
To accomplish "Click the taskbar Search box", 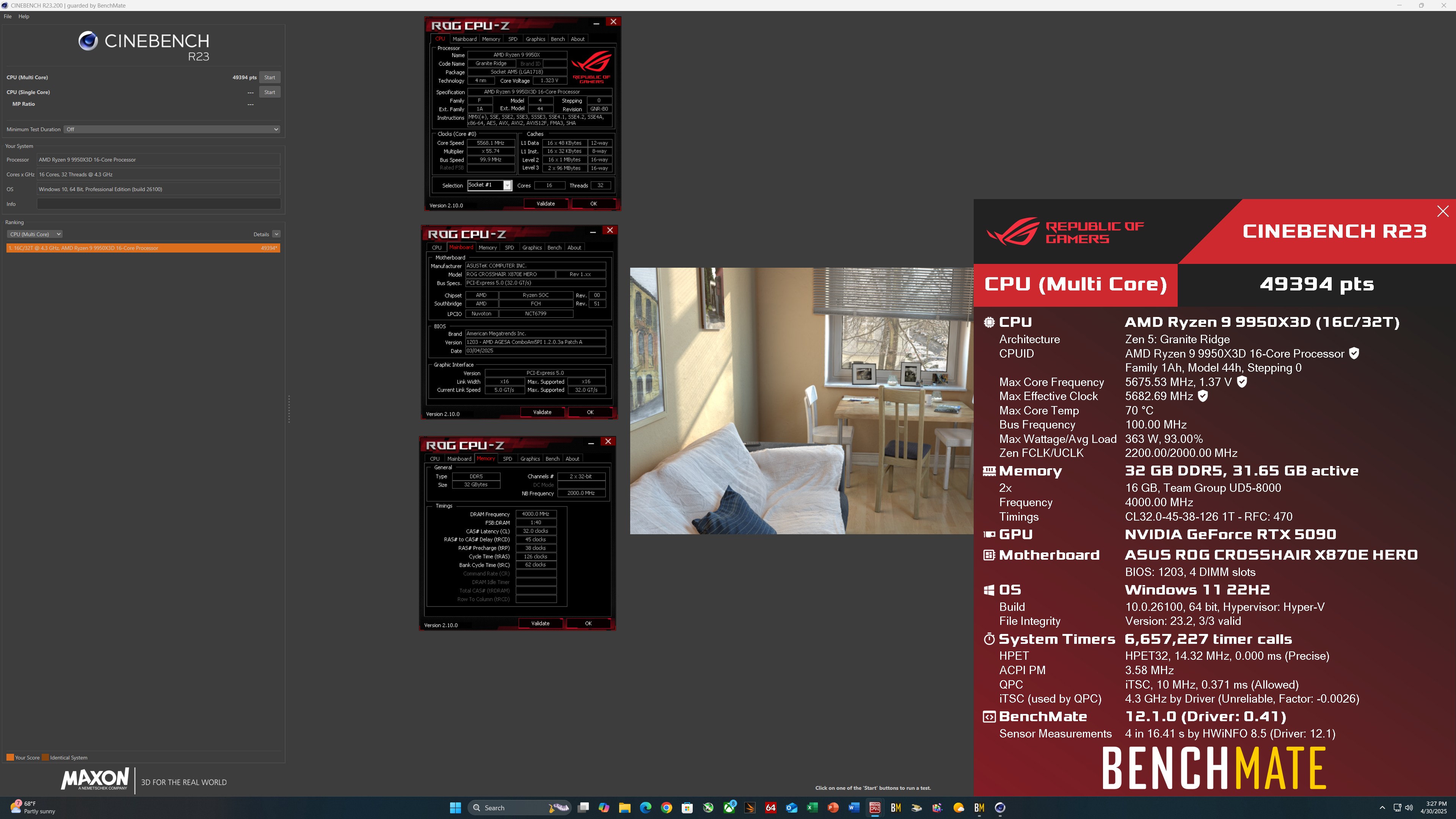I will (x=519, y=808).
